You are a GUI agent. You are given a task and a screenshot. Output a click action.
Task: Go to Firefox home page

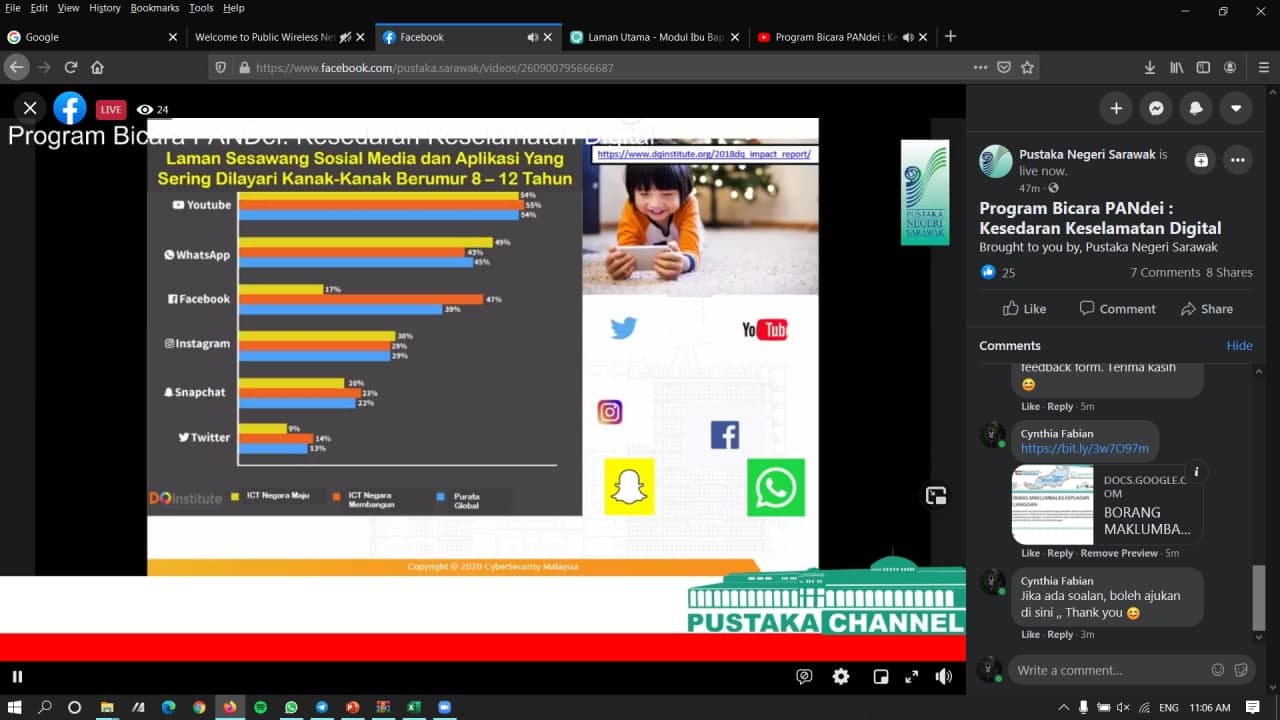click(x=97, y=68)
